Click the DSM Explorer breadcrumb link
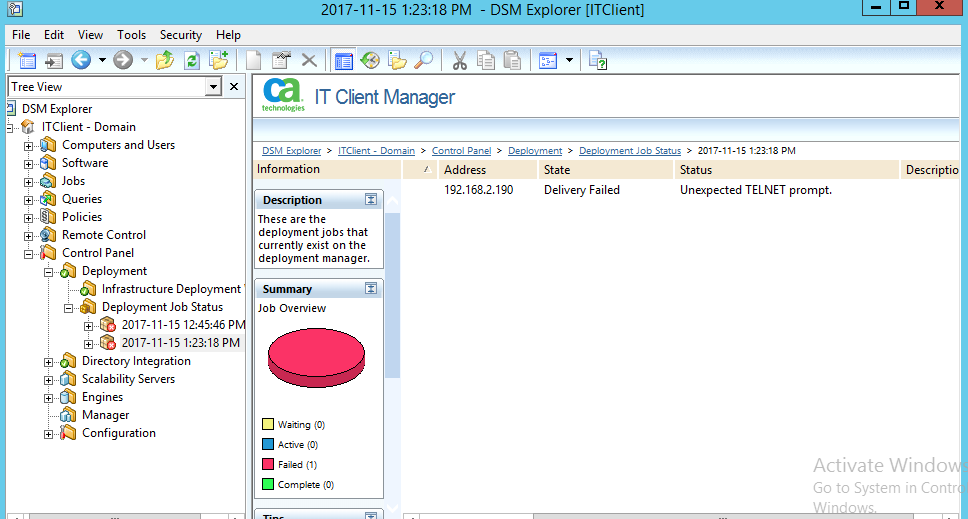968x519 pixels. coord(291,151)
